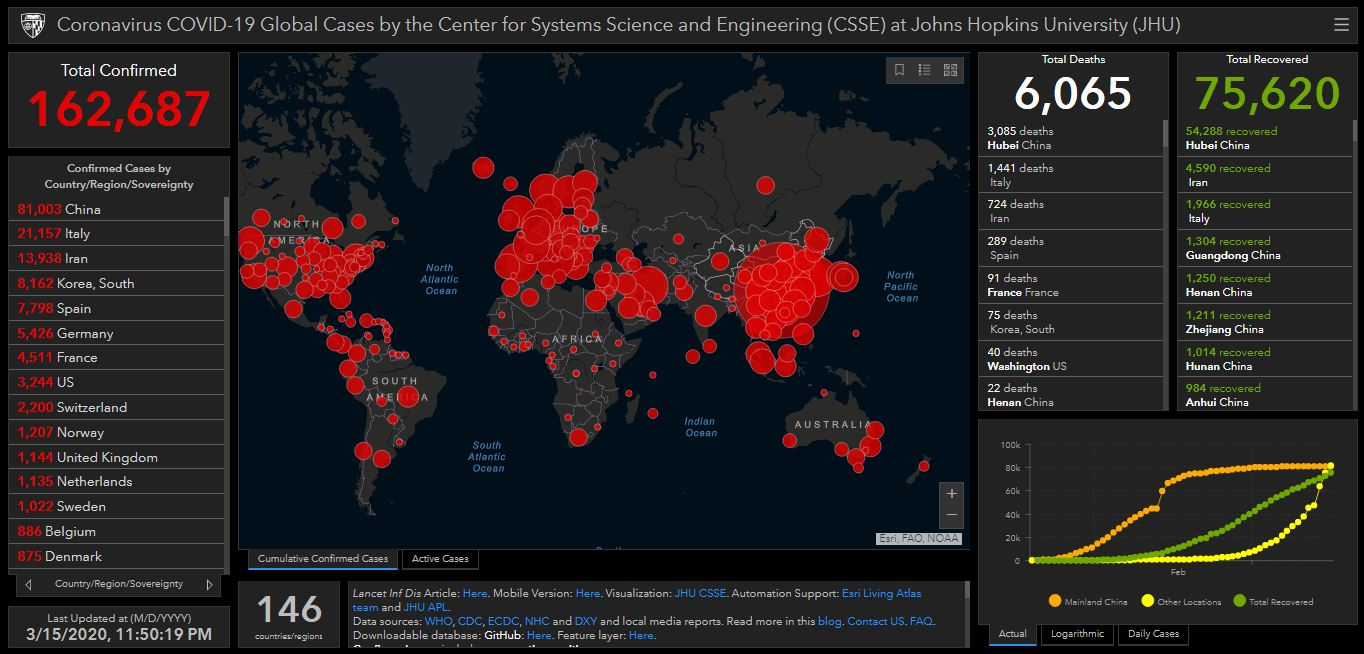Viewport: 1364px width, 654px height.
Task: Toggle the Other Locations legend series
Action: click(x=1180, y=601)
